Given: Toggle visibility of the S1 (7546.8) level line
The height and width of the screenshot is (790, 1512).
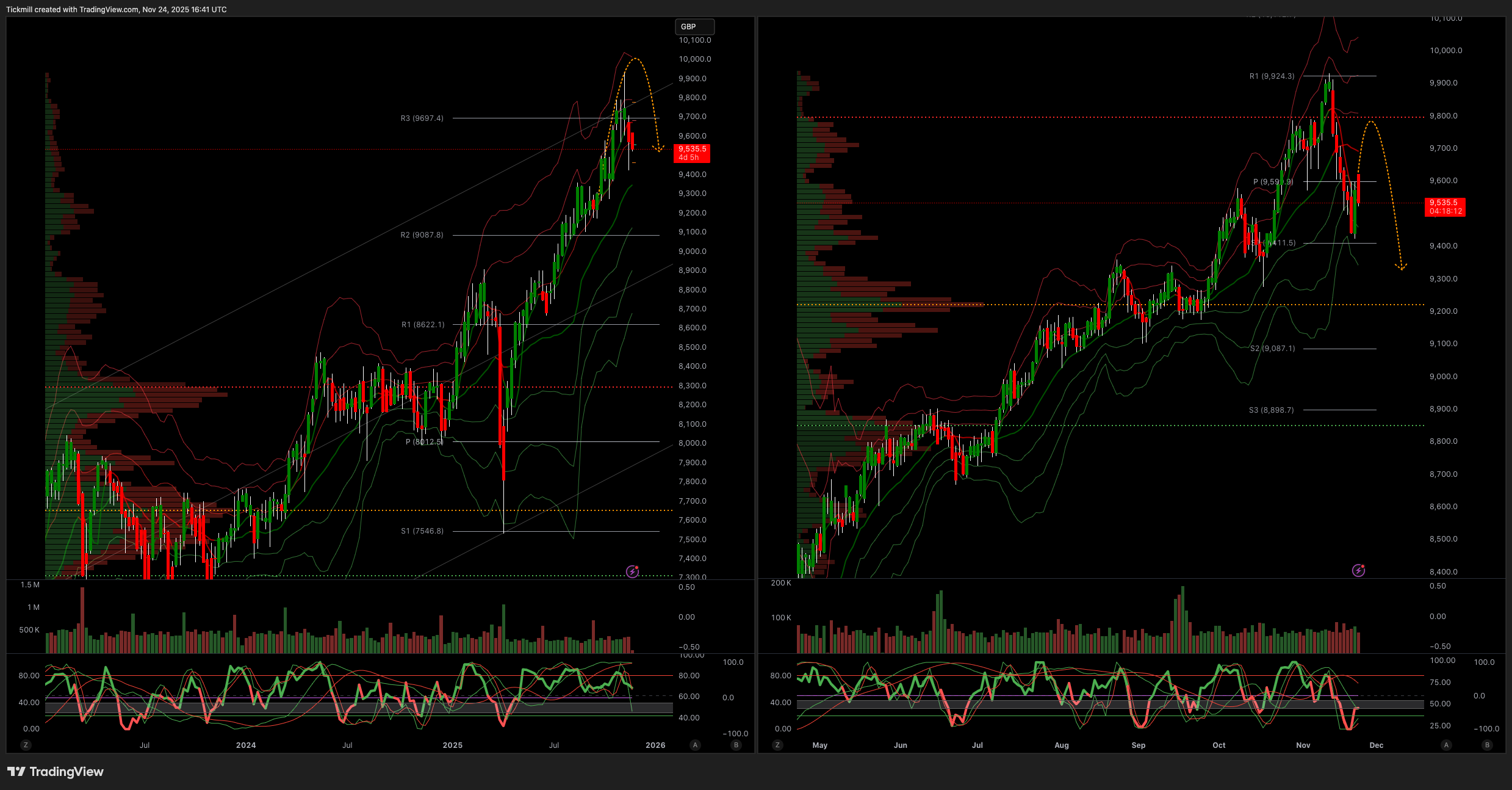Looking at the screenshot, I should [422, 531].
